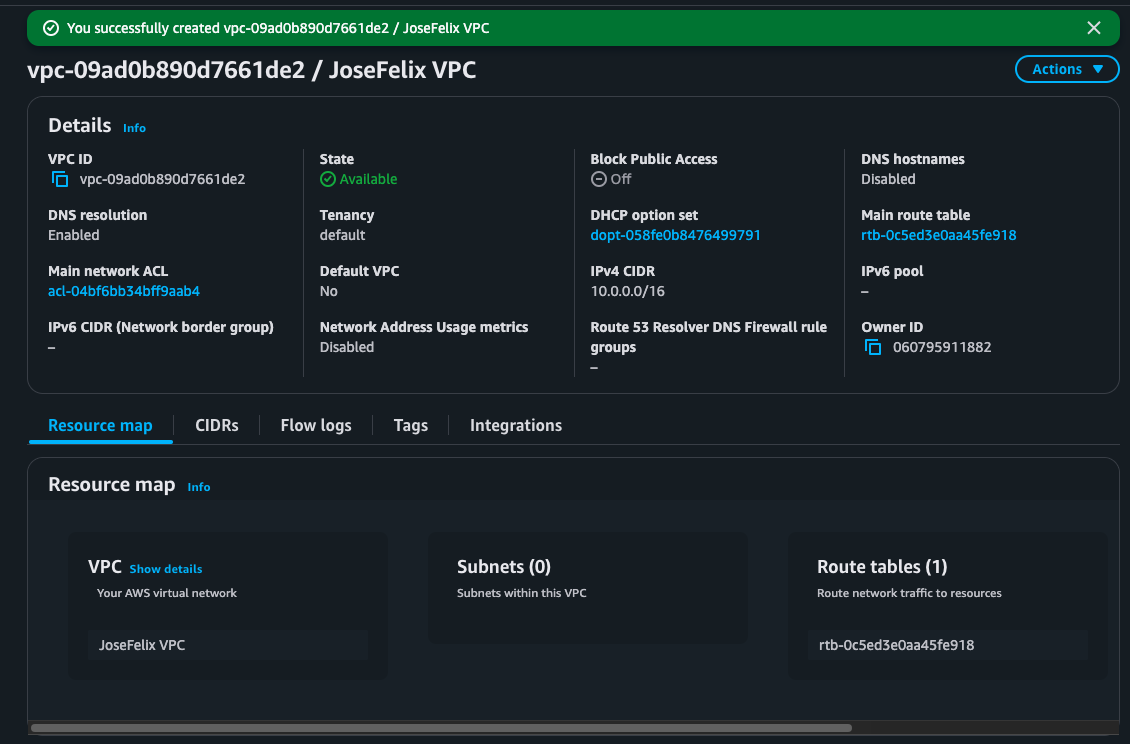Open main route table rtb-0c5ed3e0aa45fe918 link
Image resolution: width=1130 pixels, height=744 pixels.
(x=938, y=235)
